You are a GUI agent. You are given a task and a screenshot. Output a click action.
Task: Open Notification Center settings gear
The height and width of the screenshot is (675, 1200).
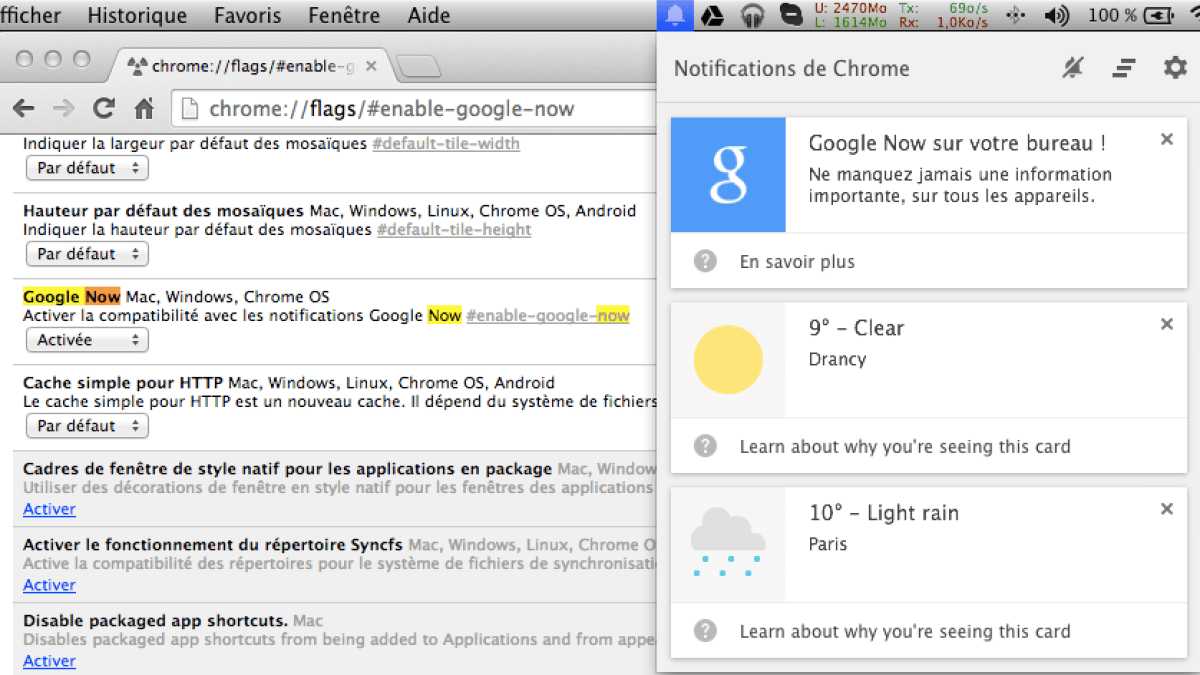point(1175,68)
